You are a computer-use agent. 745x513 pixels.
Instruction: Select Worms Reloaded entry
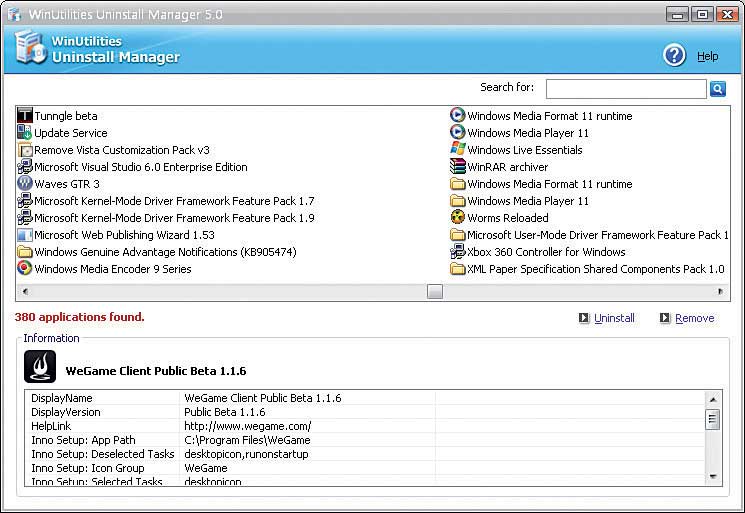click(x=508, y=218)
